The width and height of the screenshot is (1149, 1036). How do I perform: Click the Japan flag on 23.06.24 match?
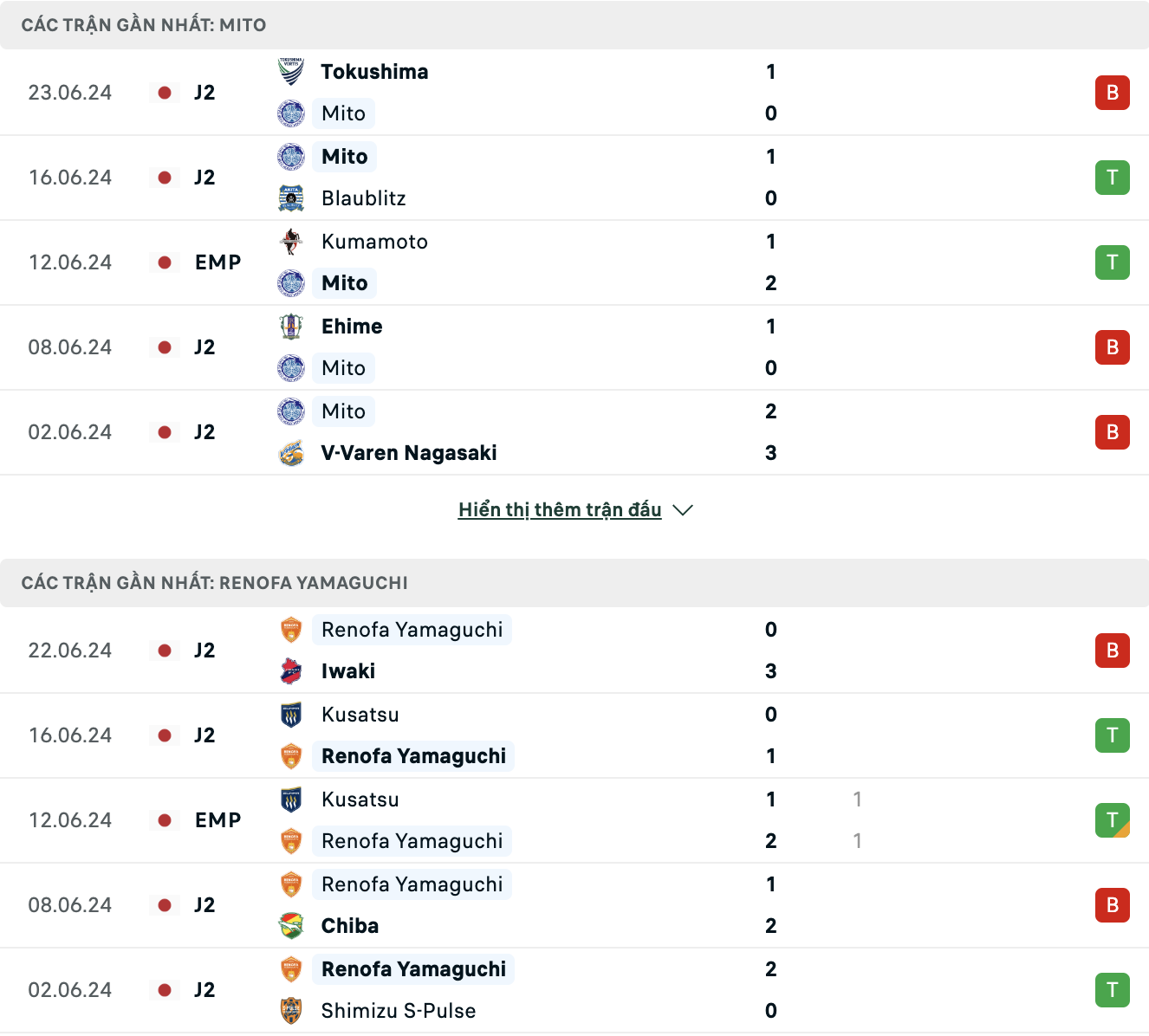[165, 93]
